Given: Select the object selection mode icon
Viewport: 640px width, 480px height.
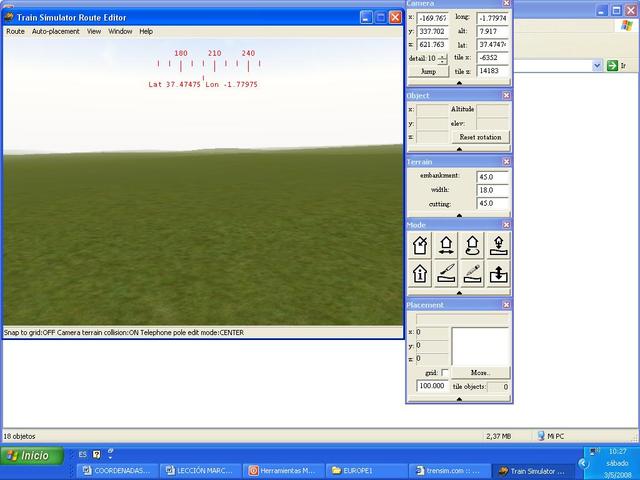Looking at the screenshot, I should point(421,244).
